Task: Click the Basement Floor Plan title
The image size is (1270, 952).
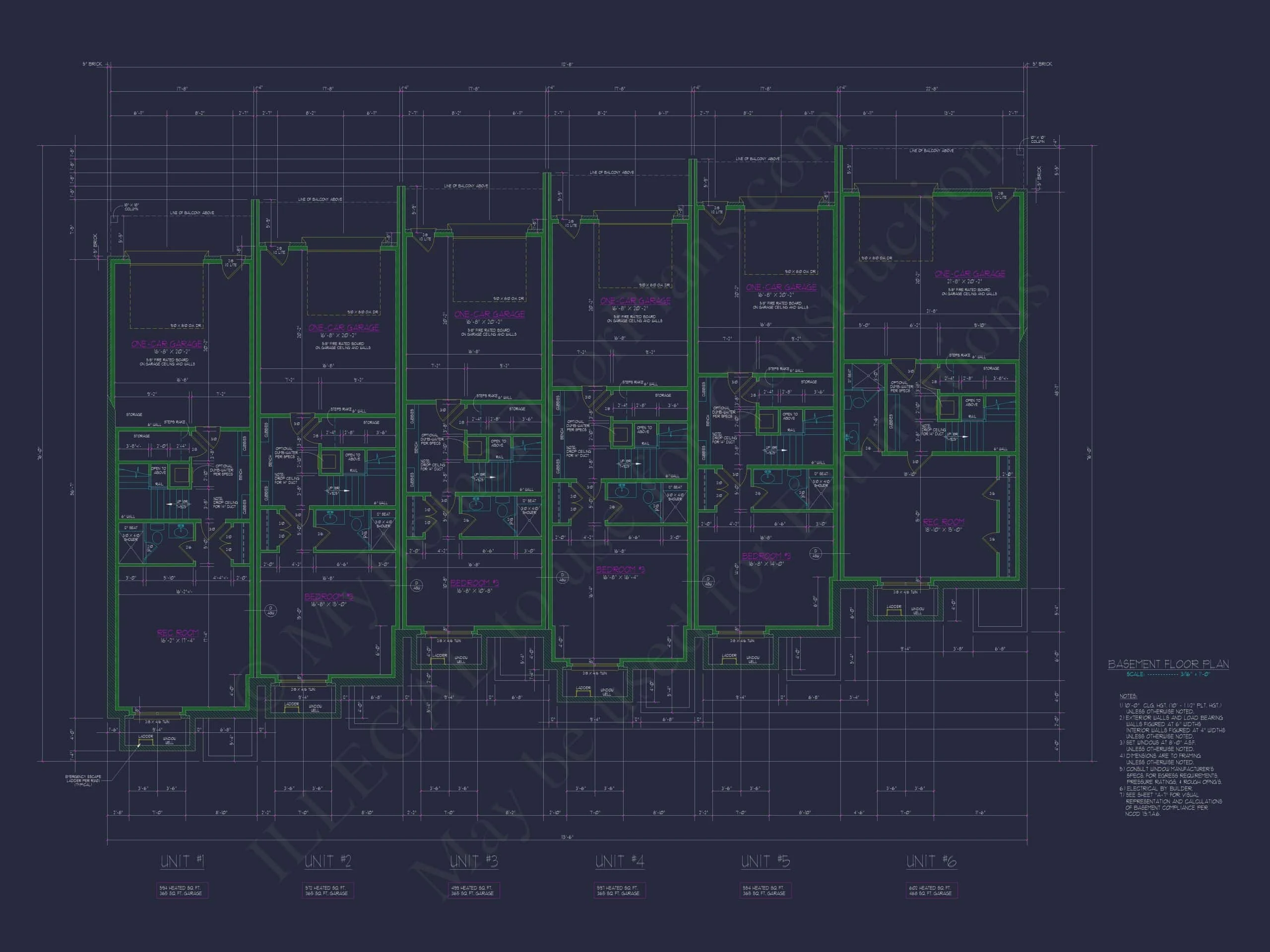Action: click(1168, 664)
